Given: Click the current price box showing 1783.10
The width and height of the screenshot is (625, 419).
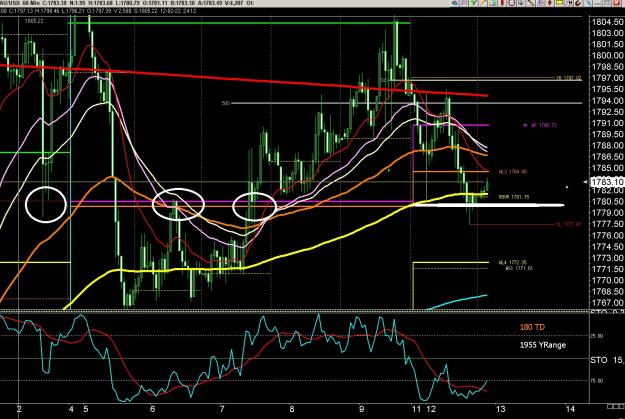Looking at the screenshot, I should pyautogui.click(x=606, y=182).
